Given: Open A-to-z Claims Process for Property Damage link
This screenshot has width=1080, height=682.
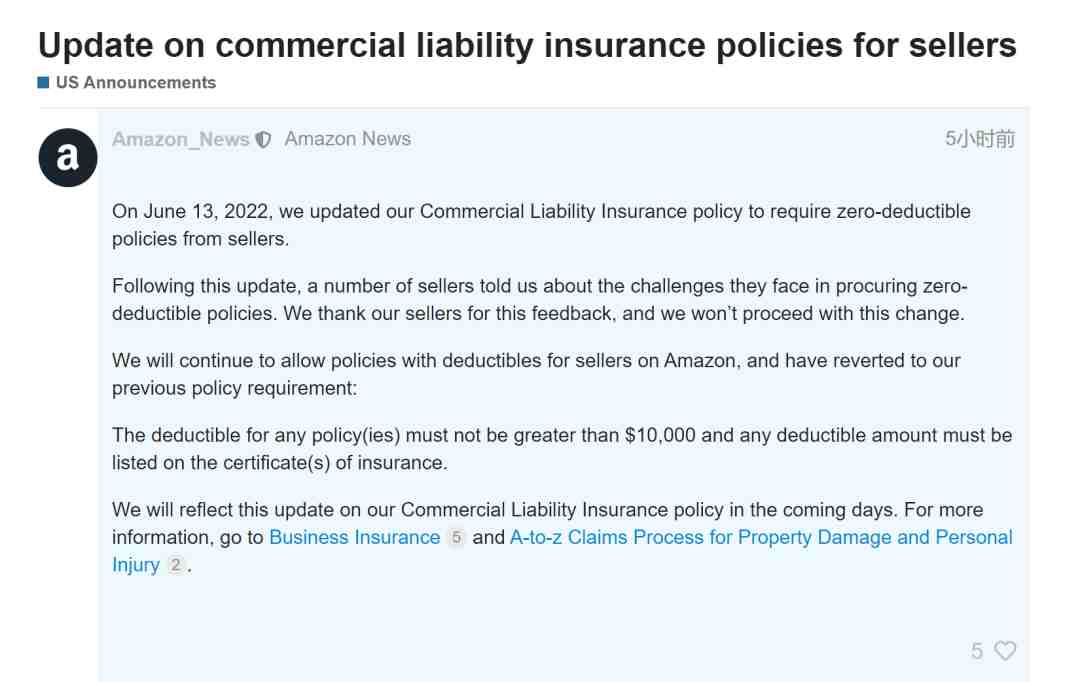Looking at the screenshot, I should pyautogui.click(x=761, y=537).
